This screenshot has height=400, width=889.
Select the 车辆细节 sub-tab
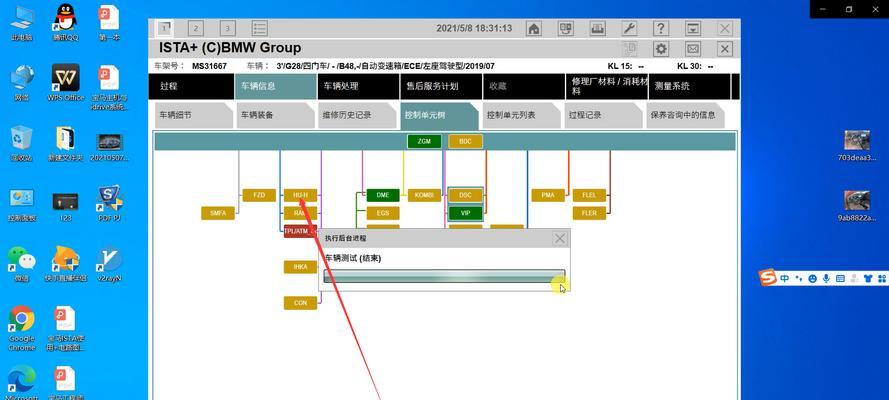point(193,115)
